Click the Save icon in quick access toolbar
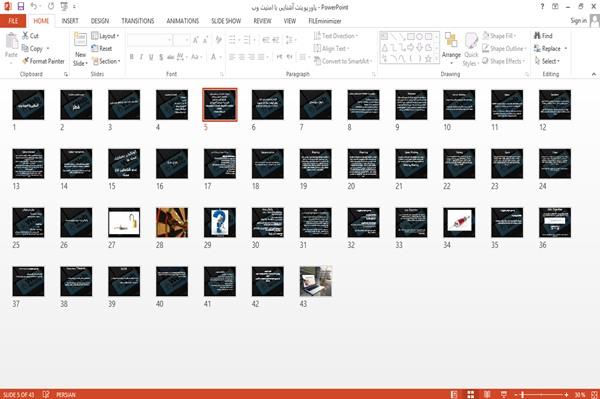This screenshot has width=600, height=399. [x=21, y=6]
